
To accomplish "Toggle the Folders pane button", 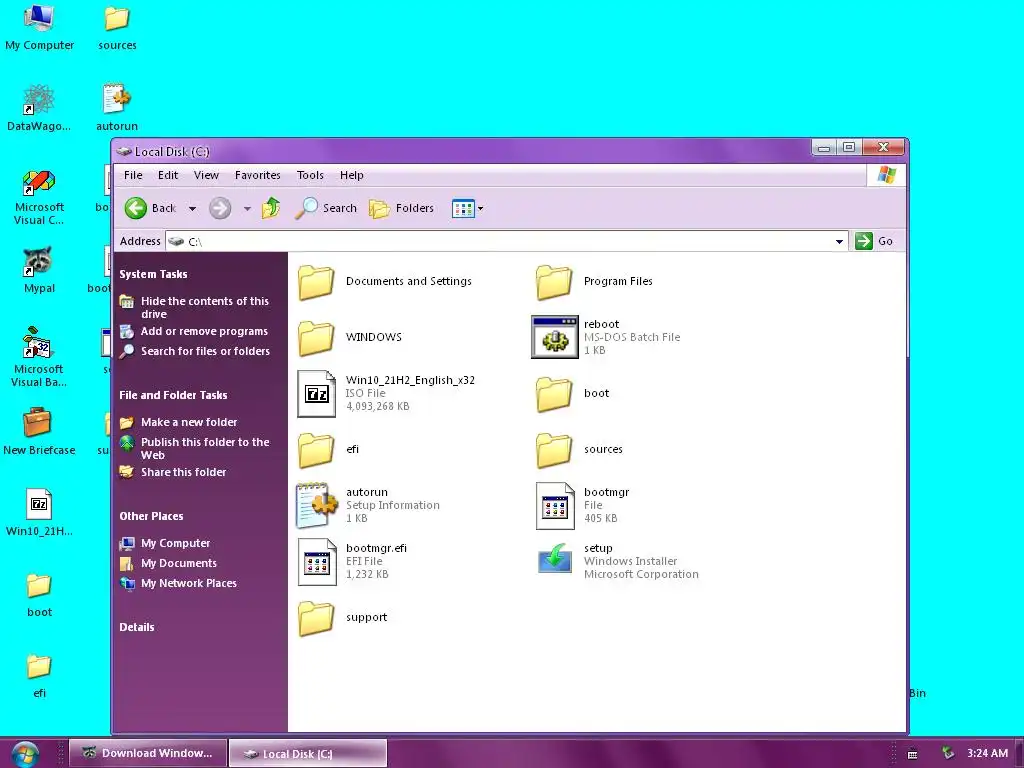I will point(402,208).
